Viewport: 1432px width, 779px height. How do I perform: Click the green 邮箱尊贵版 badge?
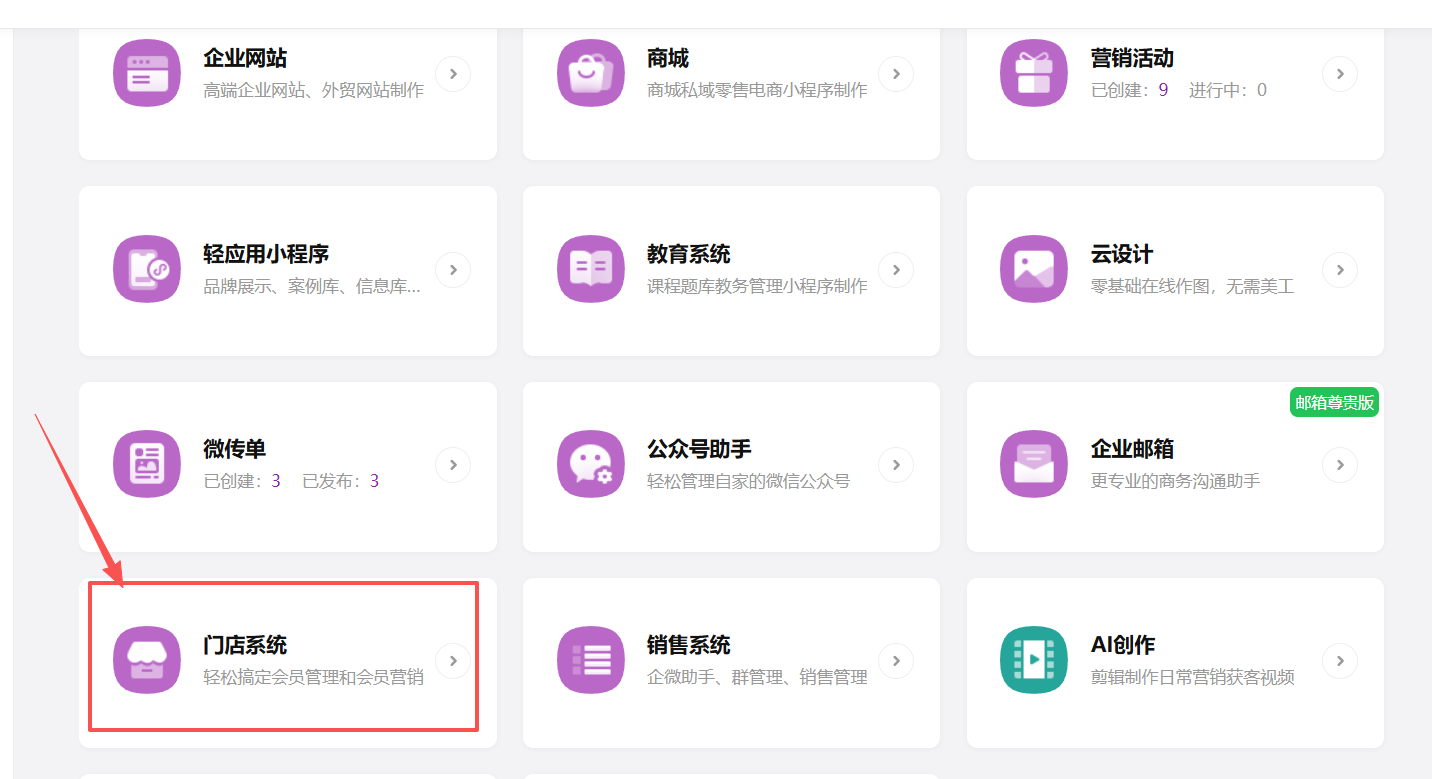click(1334, 402)
